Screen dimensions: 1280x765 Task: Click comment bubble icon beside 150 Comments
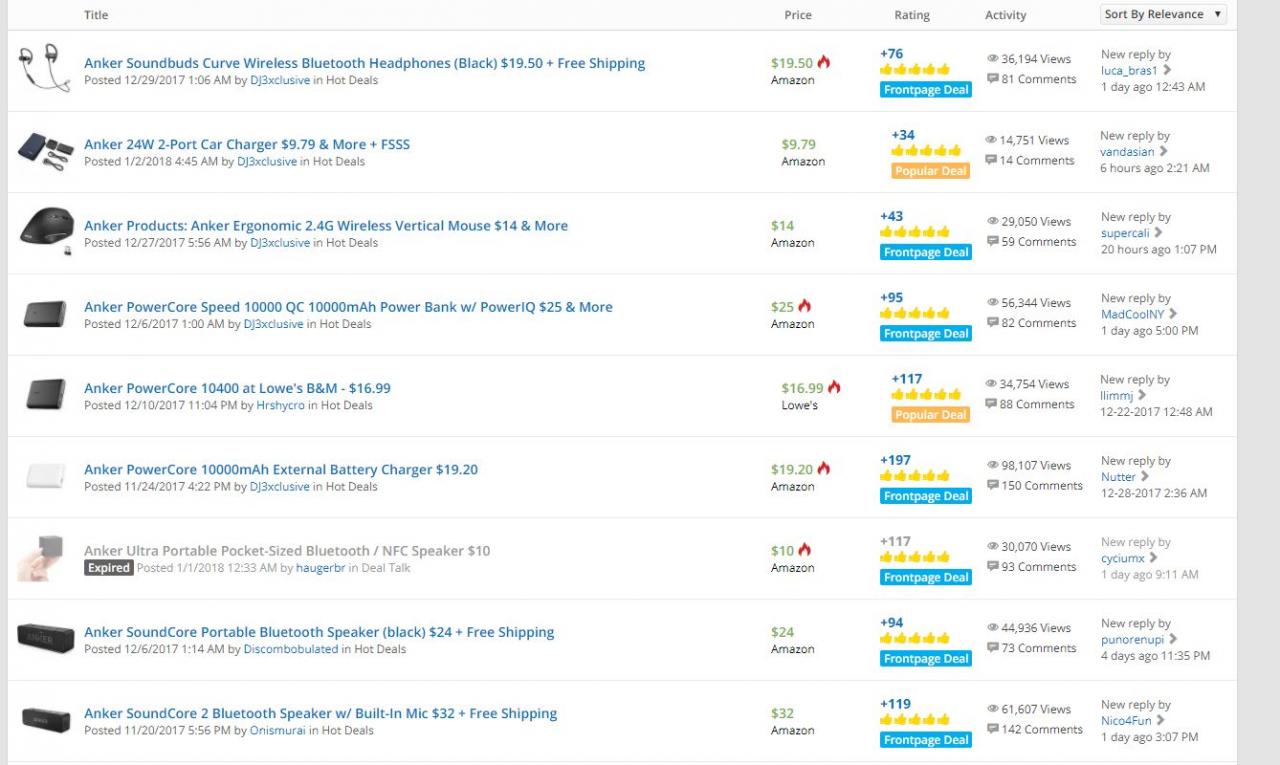point(992,485)
